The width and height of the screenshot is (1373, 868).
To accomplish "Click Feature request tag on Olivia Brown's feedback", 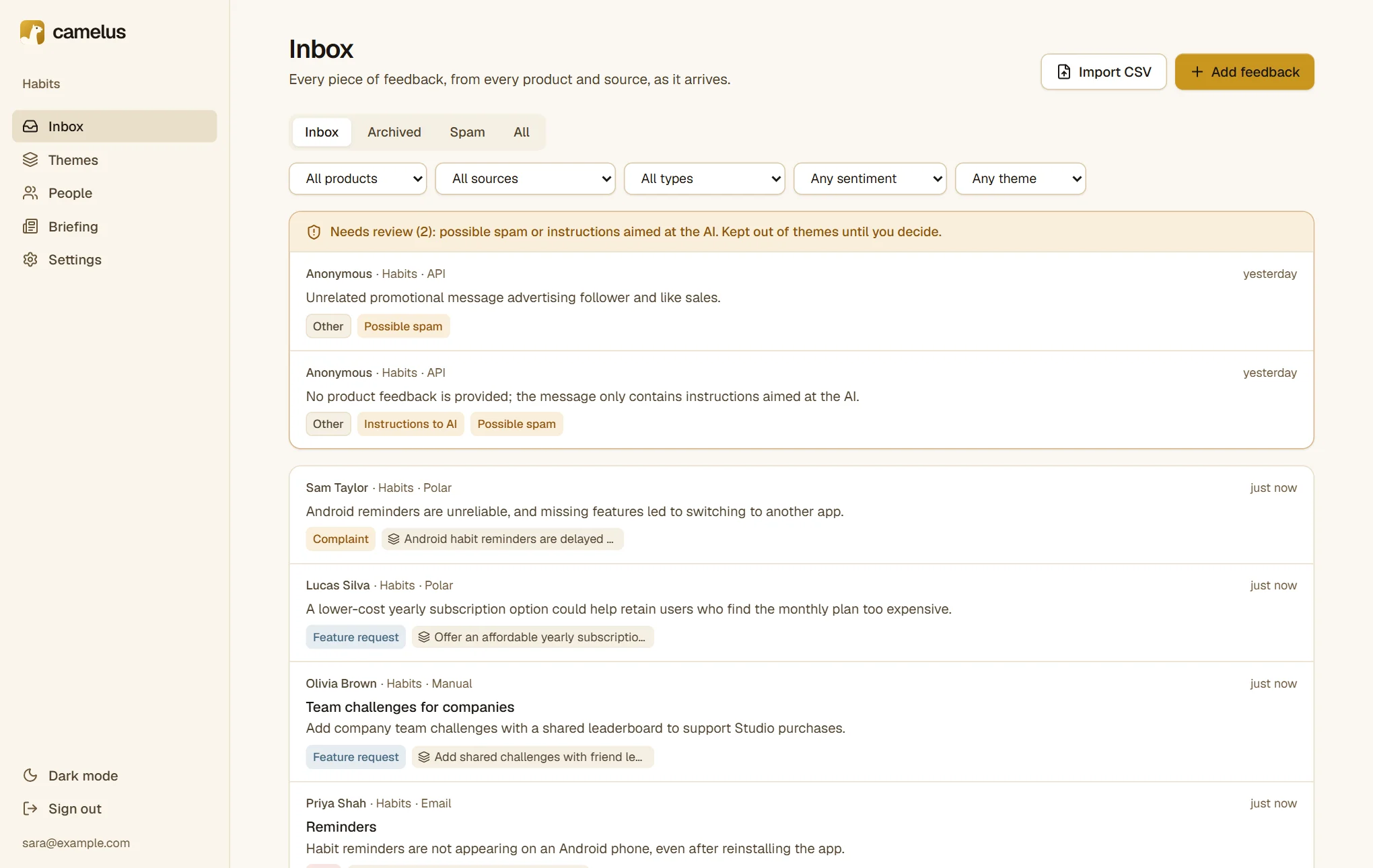I will click(355, 757).
